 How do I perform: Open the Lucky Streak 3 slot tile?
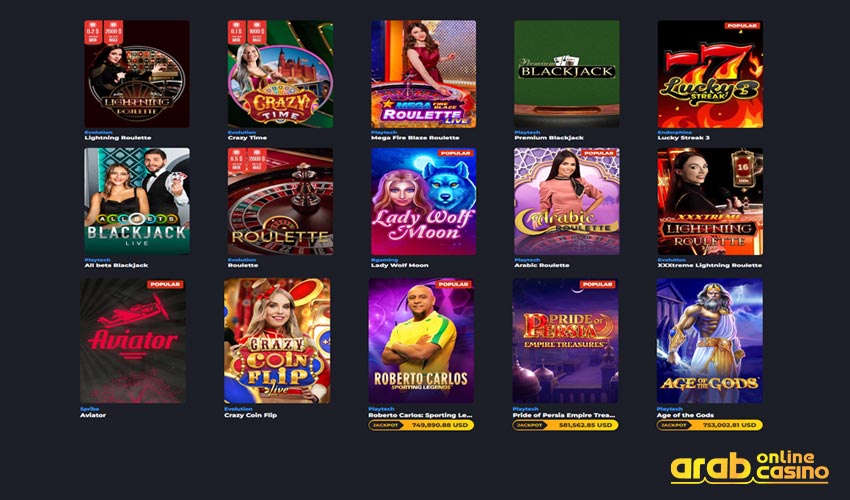[710, 74]
